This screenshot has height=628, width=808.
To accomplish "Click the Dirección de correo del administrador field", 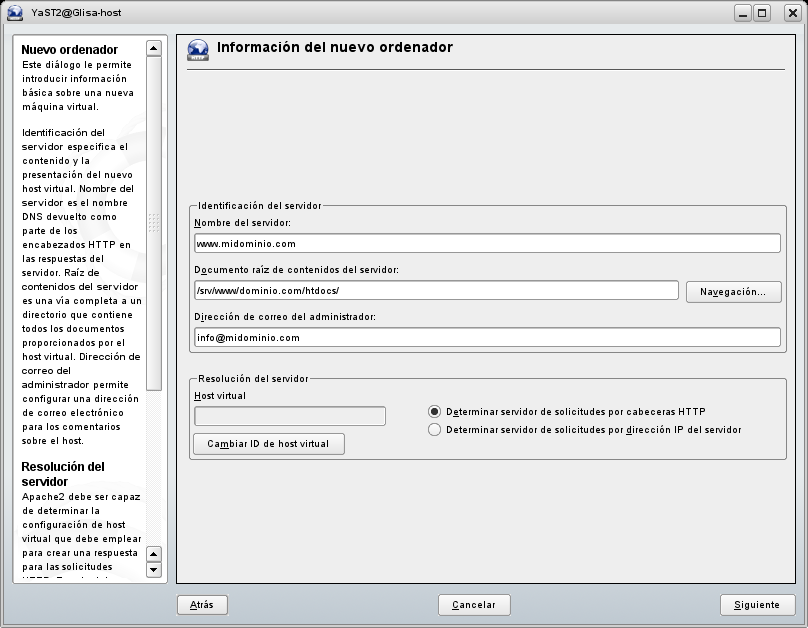I will 486,337.
